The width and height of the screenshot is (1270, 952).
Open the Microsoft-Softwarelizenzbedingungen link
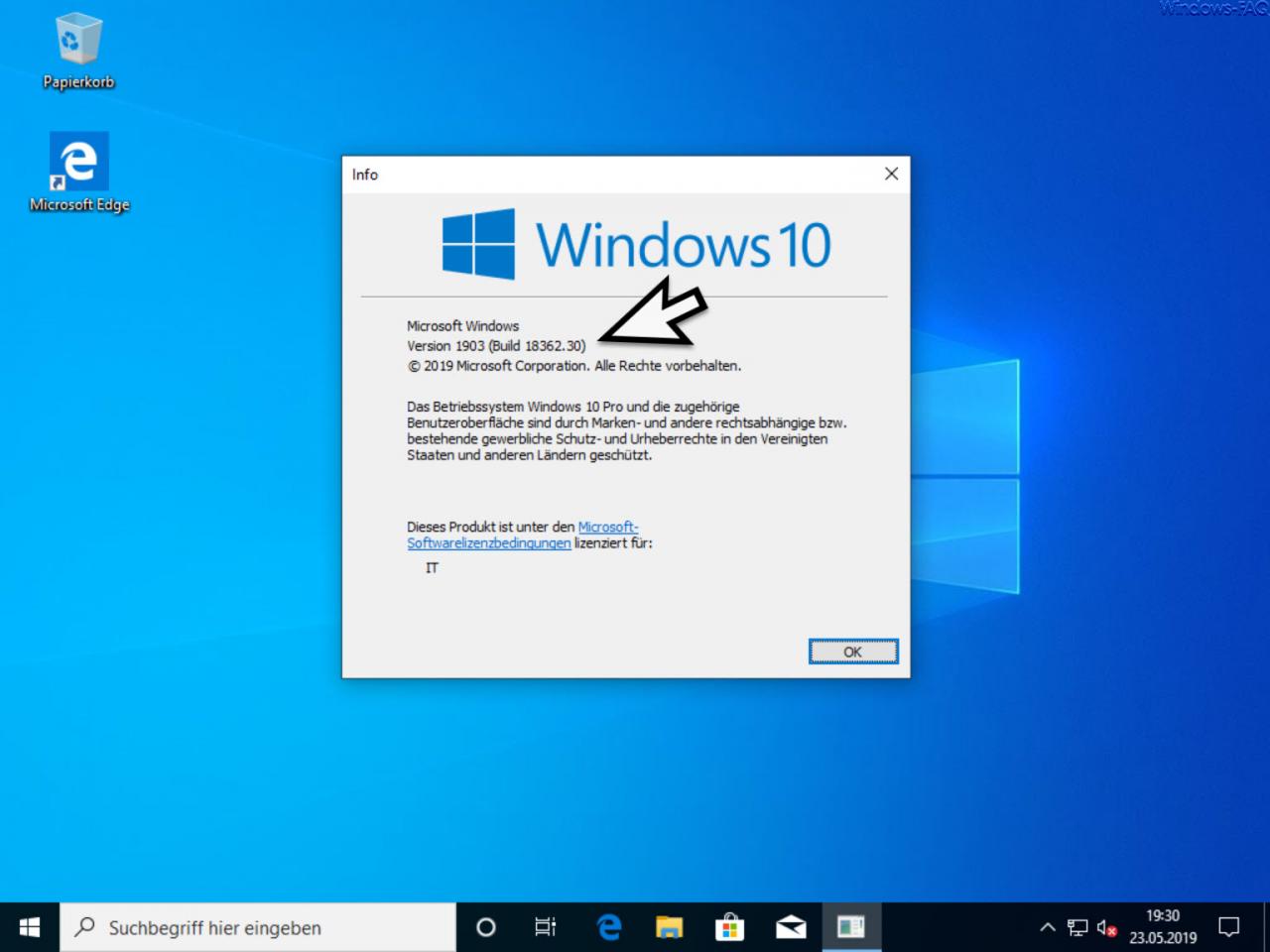[523, 535]
